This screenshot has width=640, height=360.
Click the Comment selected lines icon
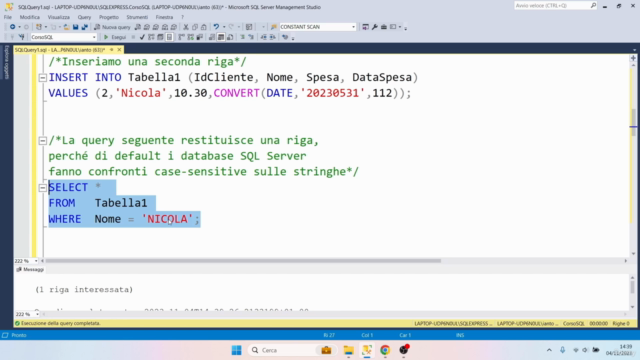242,37
